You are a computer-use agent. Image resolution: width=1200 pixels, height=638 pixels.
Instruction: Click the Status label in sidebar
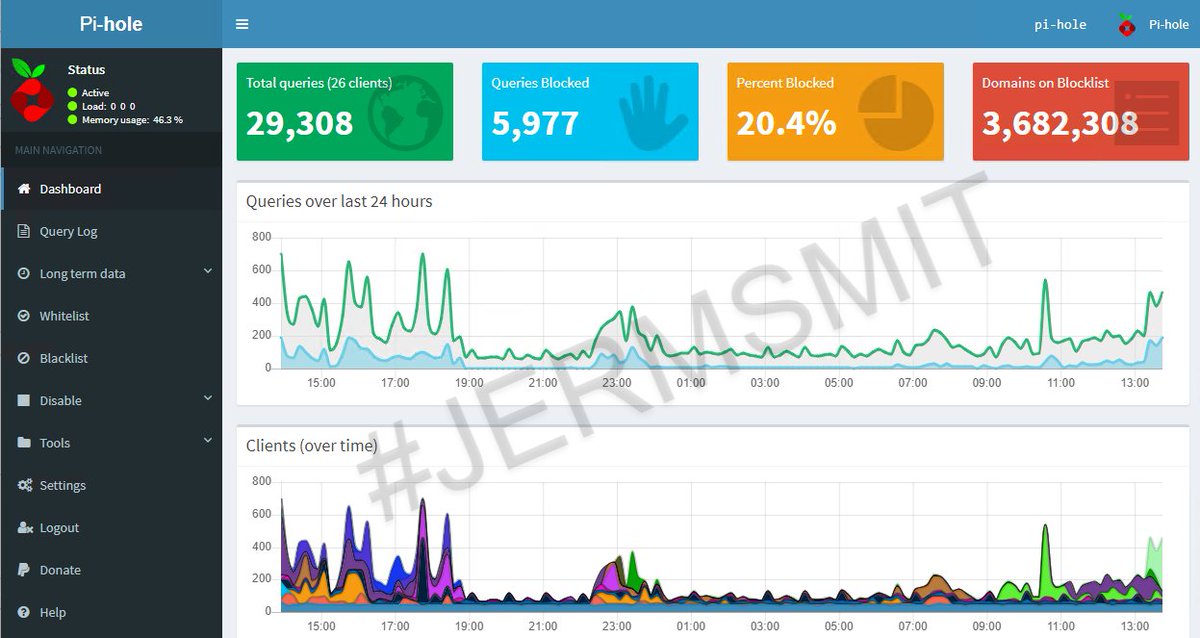point(86,70)
